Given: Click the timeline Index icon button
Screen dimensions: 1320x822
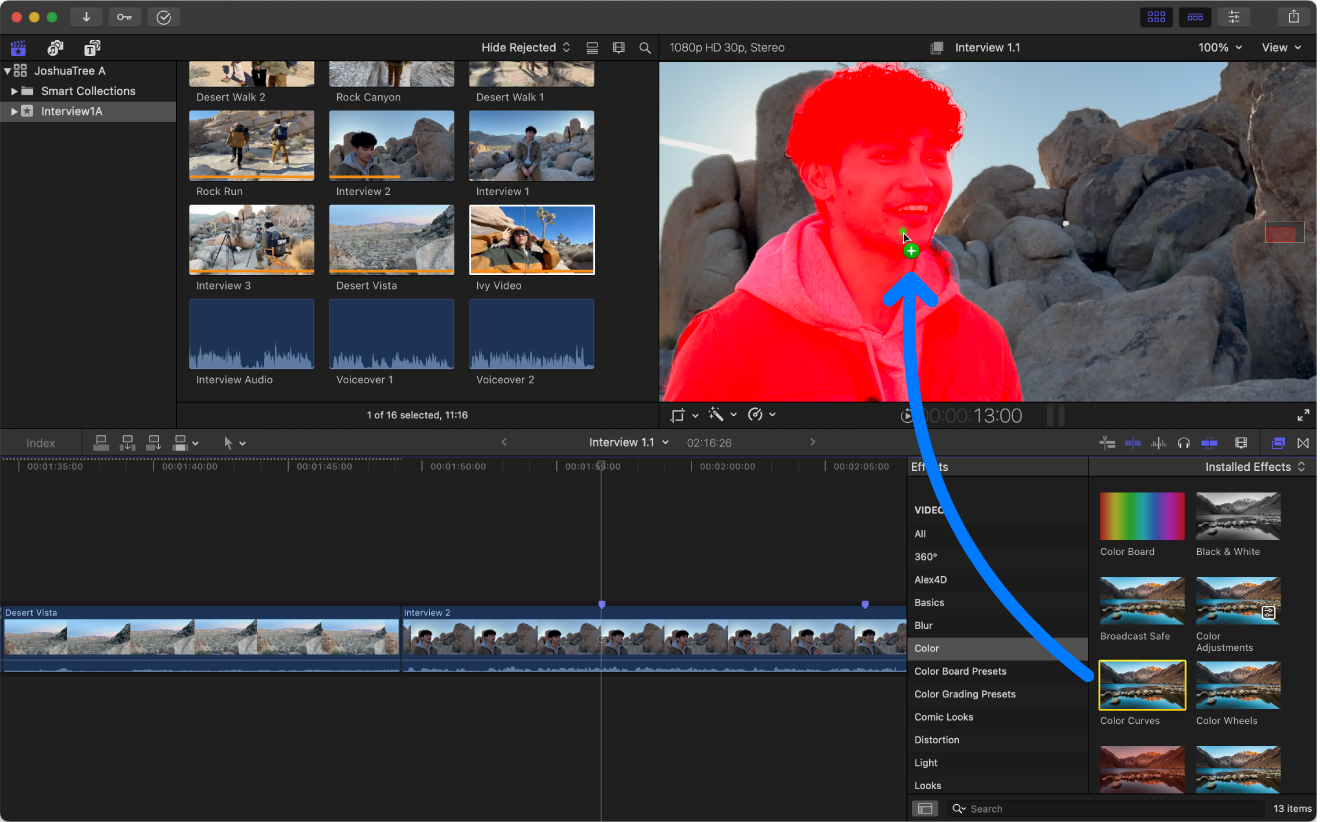Looking at the screenshot, I should [41, 443].
